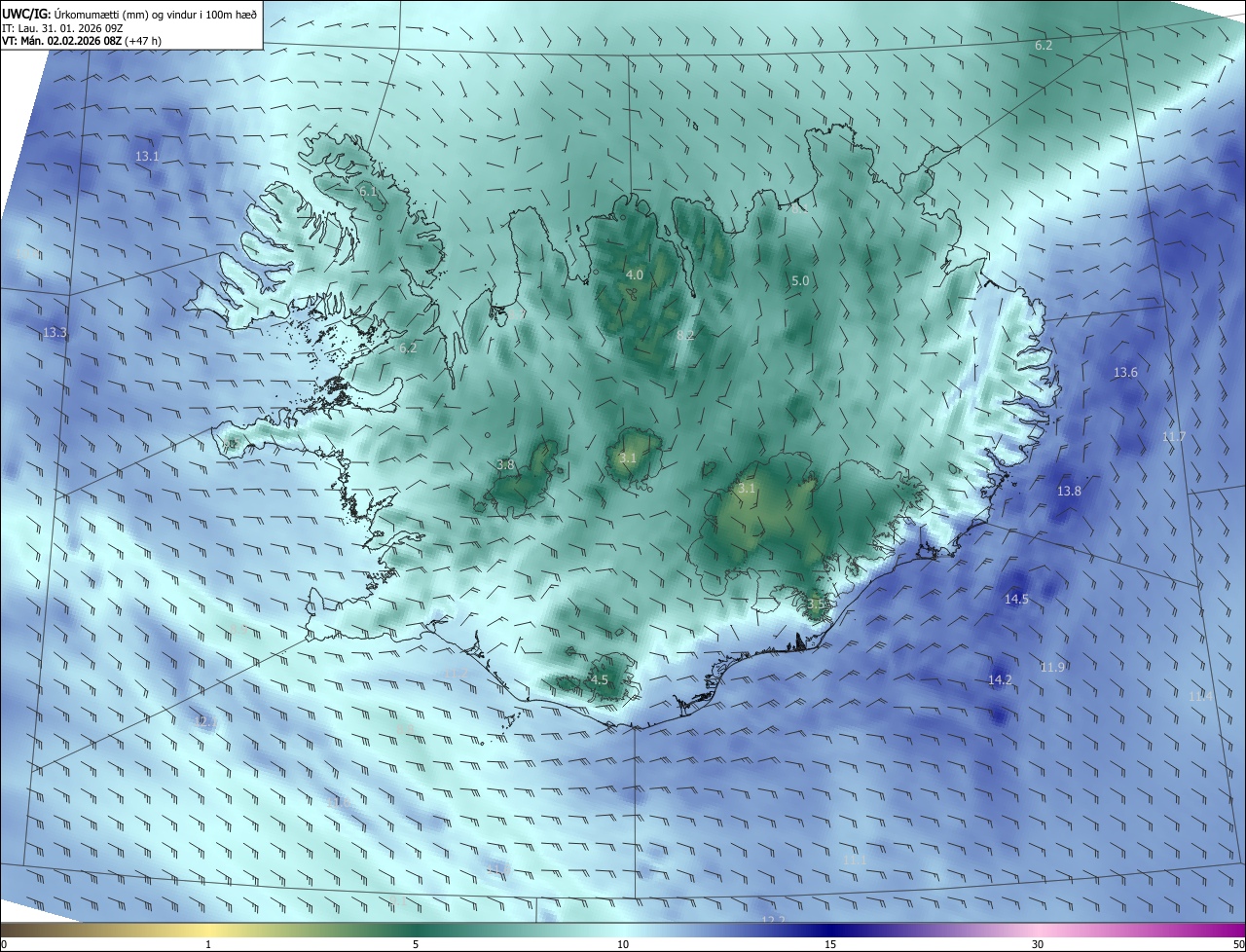
Task: Click the 8.2 value label on the map
Action: [x=685, y=335]
